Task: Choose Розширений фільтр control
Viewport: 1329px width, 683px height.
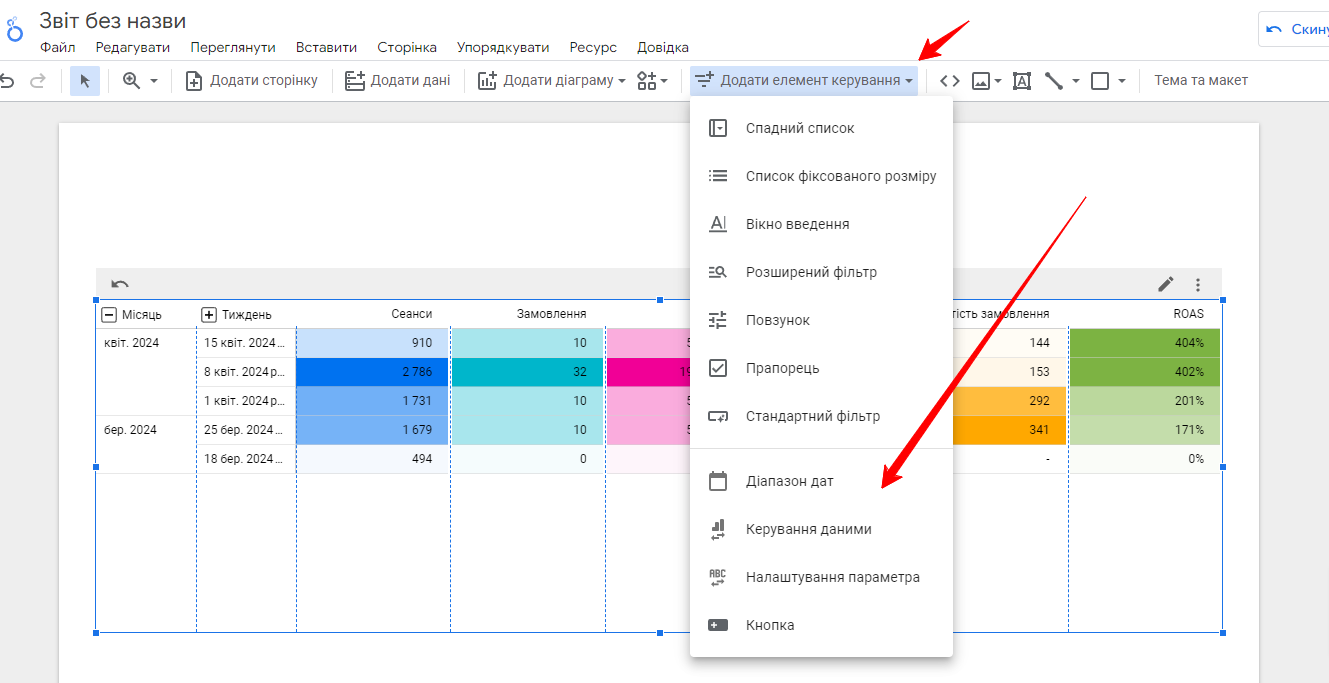Action: coord(821,272)
